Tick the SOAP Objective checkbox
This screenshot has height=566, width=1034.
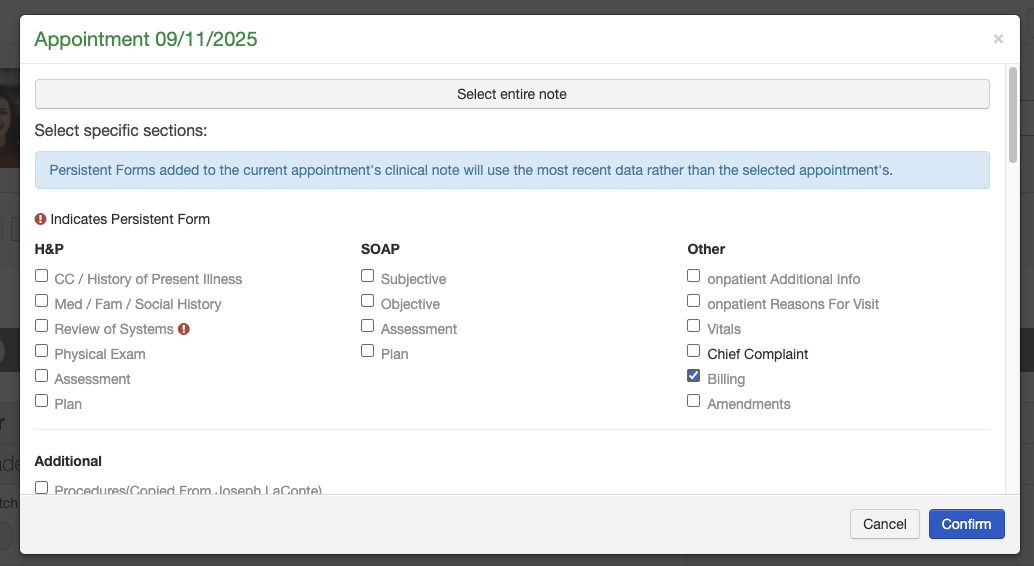[x=368, y=301]
